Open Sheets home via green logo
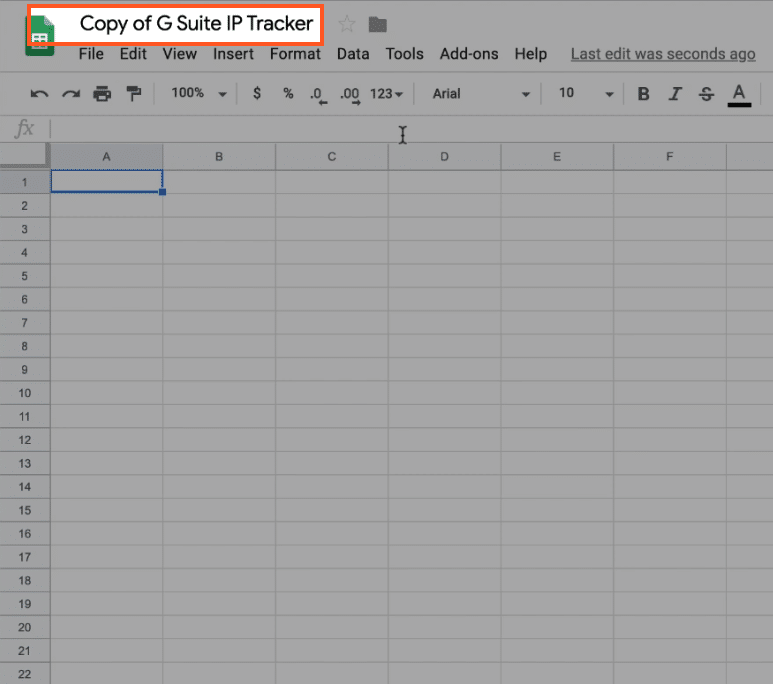The width and height of the screenshot is (773, 684). pyautogui.click(x=40, y=36)
